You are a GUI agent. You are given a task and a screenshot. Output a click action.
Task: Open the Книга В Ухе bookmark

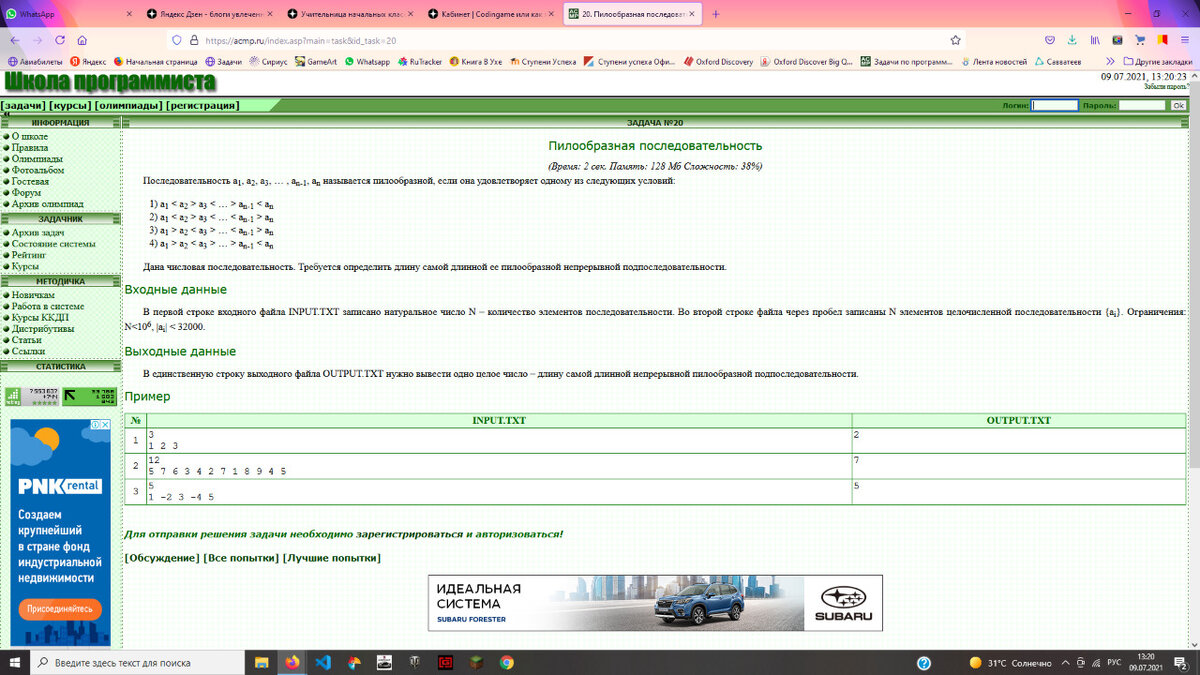[475, 61]
